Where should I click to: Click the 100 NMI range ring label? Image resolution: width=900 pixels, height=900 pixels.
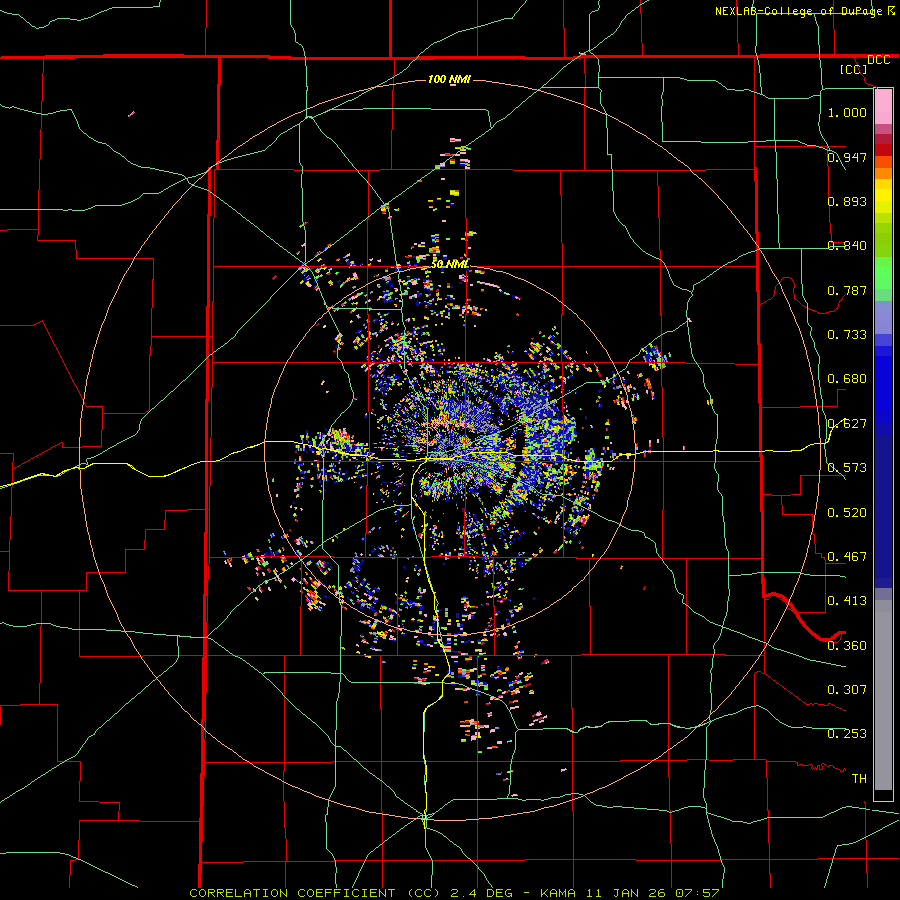point(449,79)
